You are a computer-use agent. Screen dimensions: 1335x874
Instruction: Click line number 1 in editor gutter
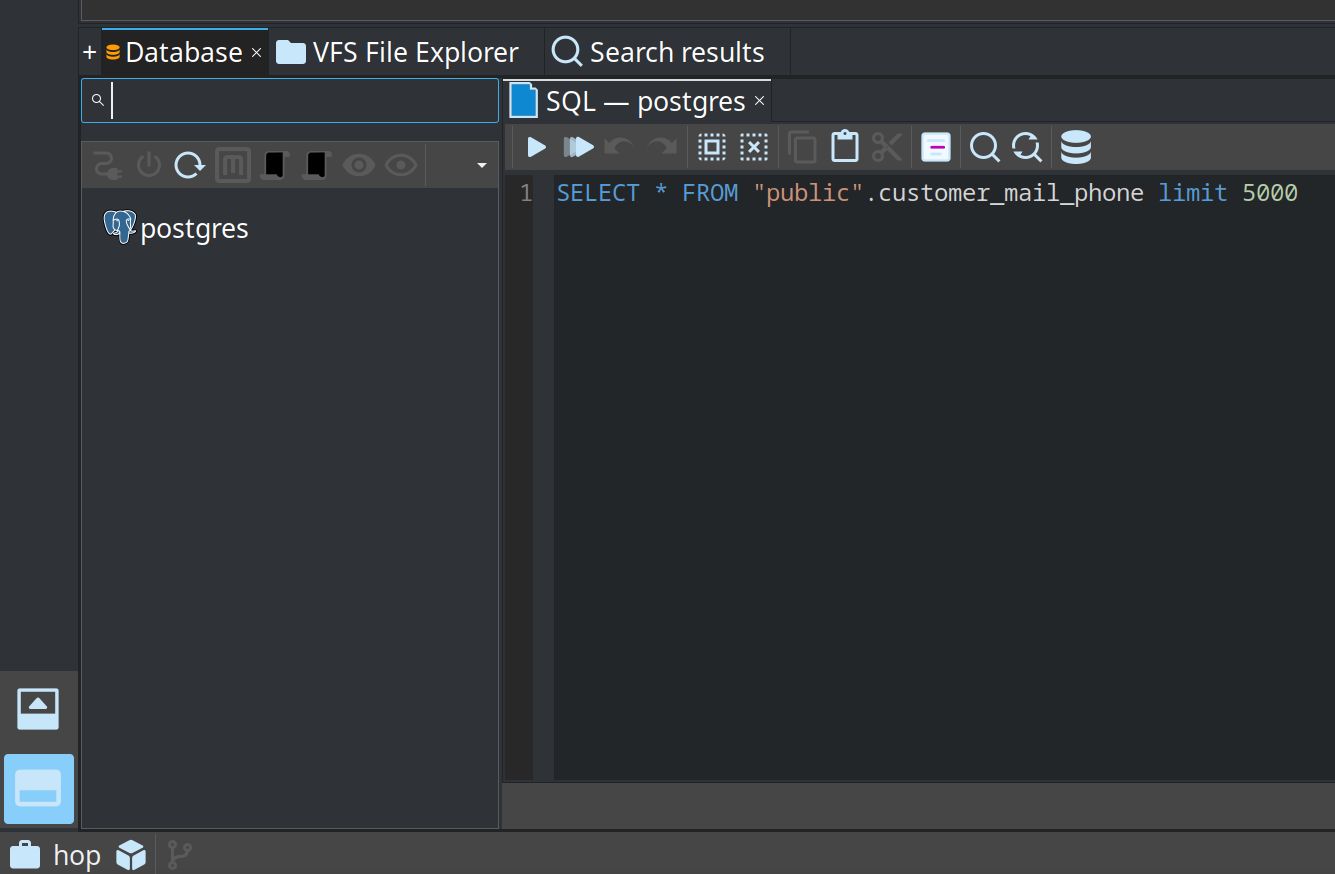(526, 193)
